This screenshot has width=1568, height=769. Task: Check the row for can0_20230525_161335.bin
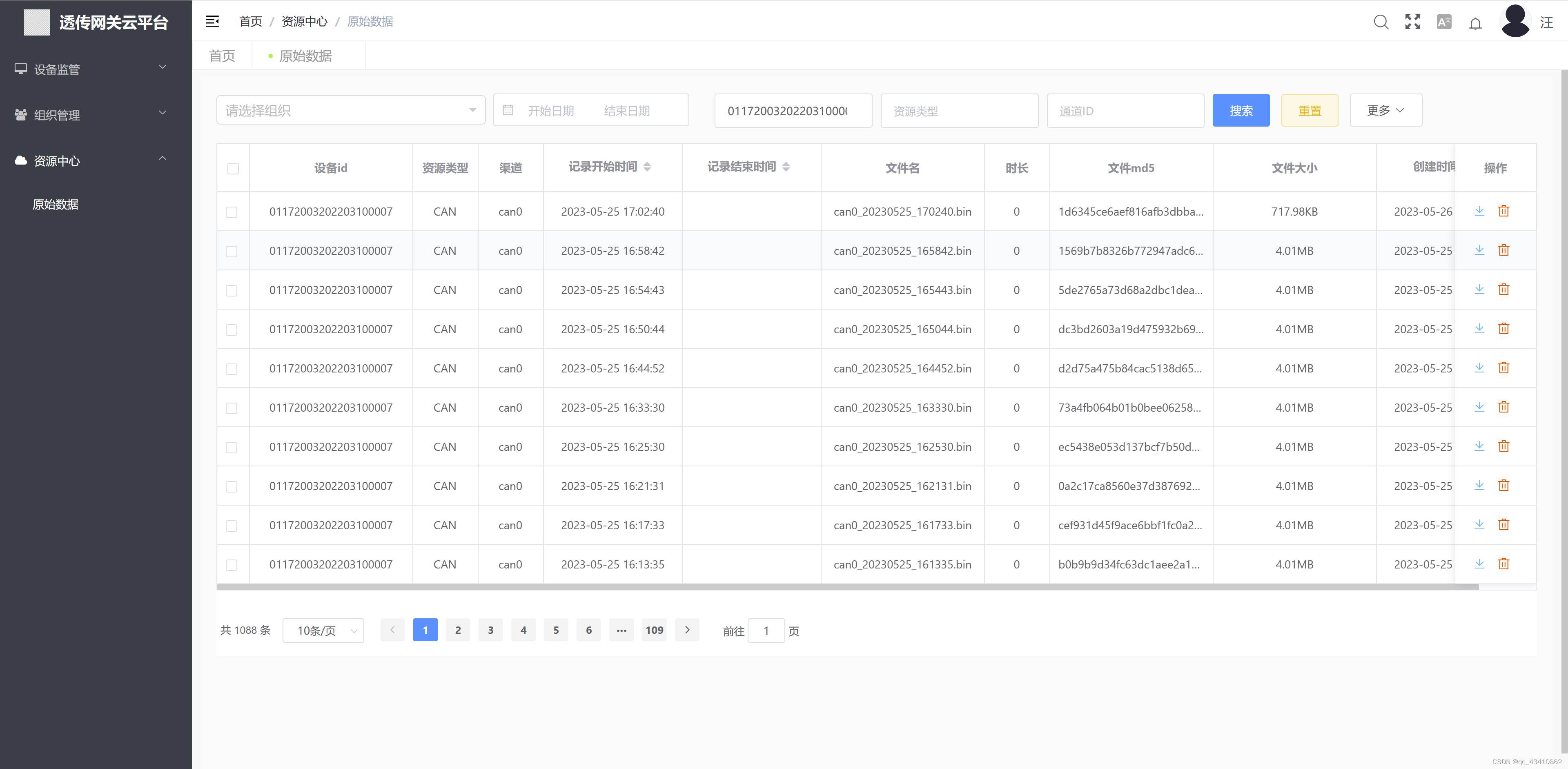coord(231,565)
